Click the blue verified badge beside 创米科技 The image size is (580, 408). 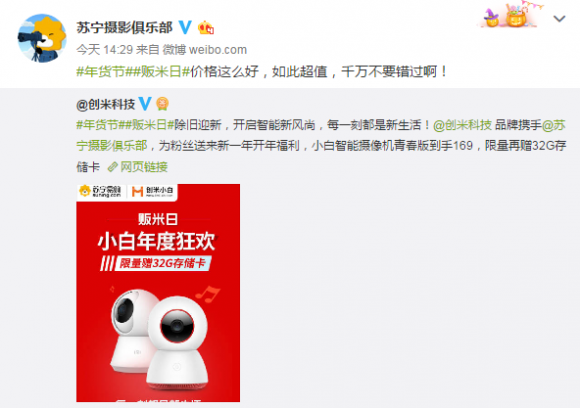click(145, 104)
